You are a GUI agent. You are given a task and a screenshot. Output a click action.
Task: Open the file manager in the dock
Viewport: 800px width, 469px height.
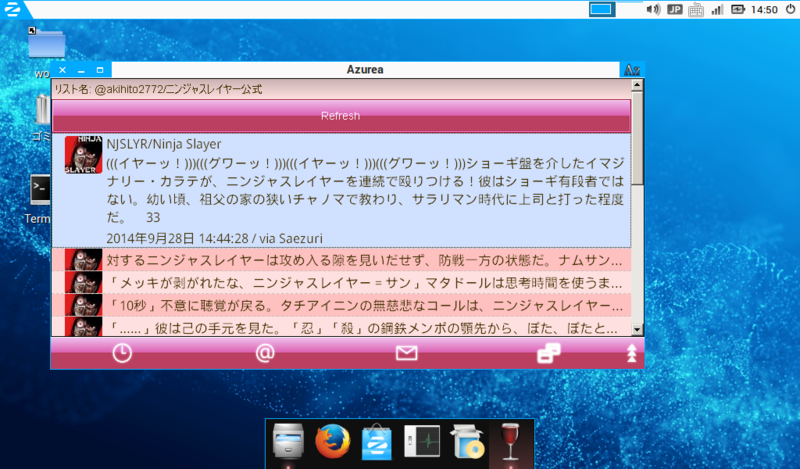pyautogui.click(x=288, y=440)
